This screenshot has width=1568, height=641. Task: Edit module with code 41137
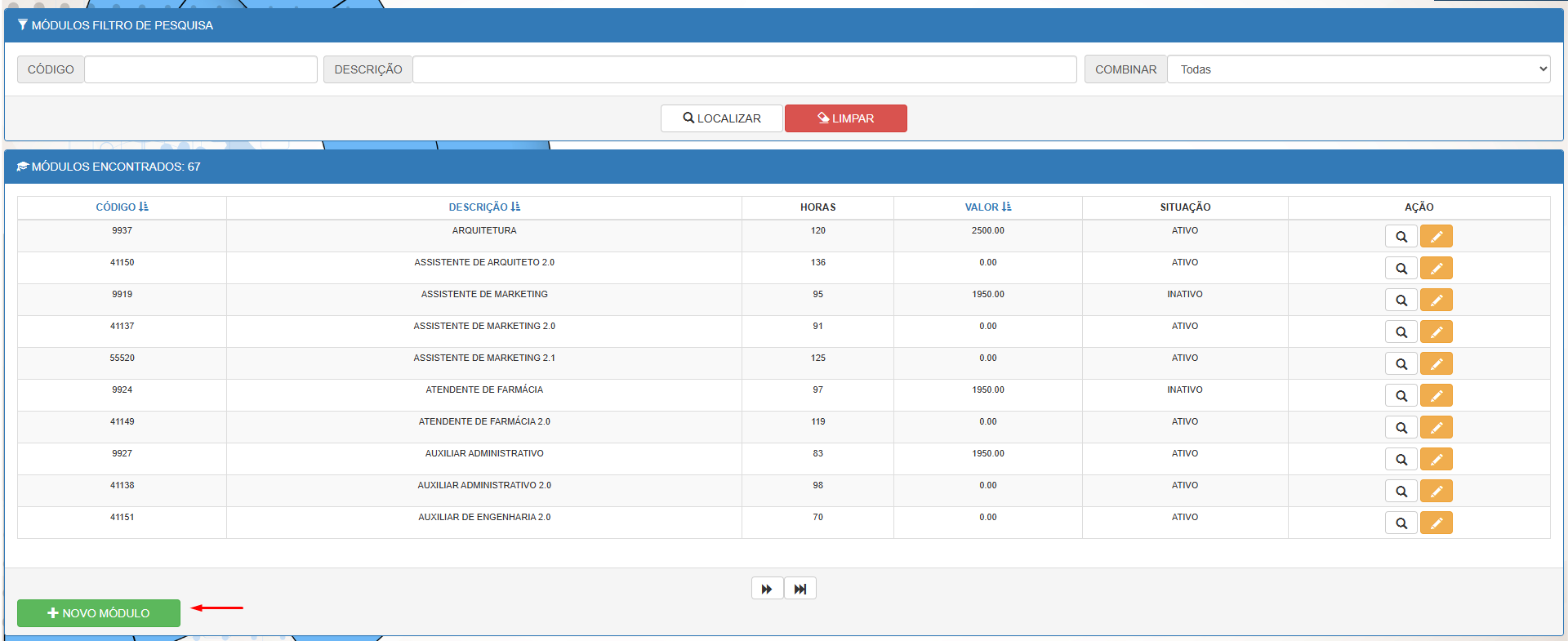pos(1436,332)
